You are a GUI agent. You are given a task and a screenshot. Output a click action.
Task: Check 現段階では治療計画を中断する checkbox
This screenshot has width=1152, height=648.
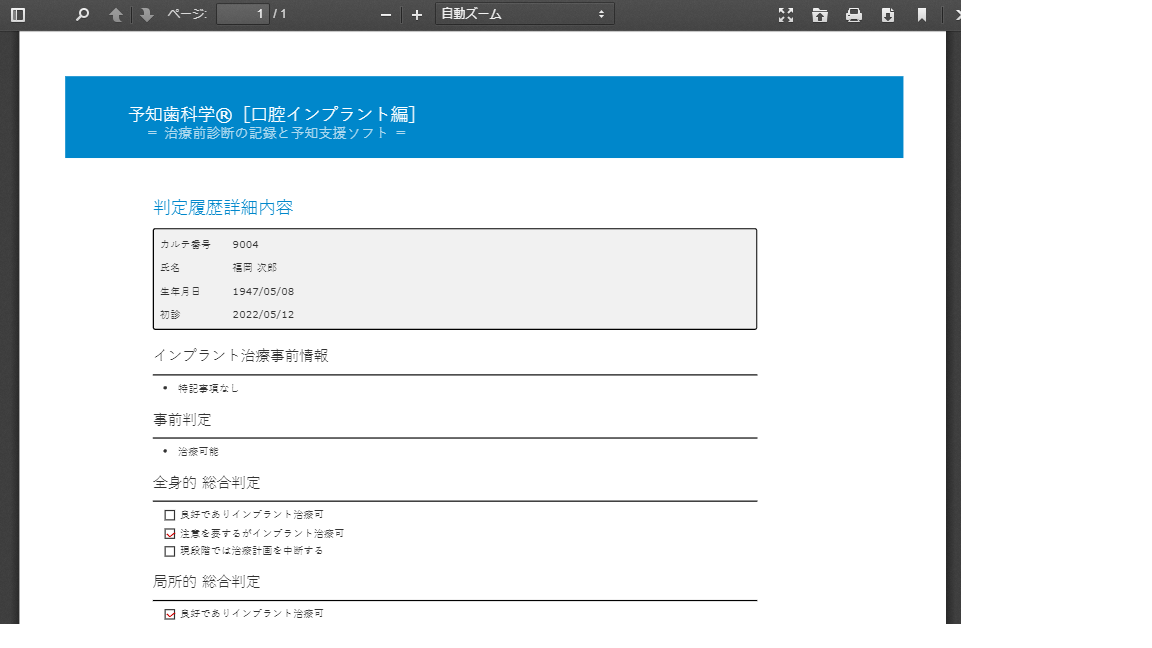point(170,551)
